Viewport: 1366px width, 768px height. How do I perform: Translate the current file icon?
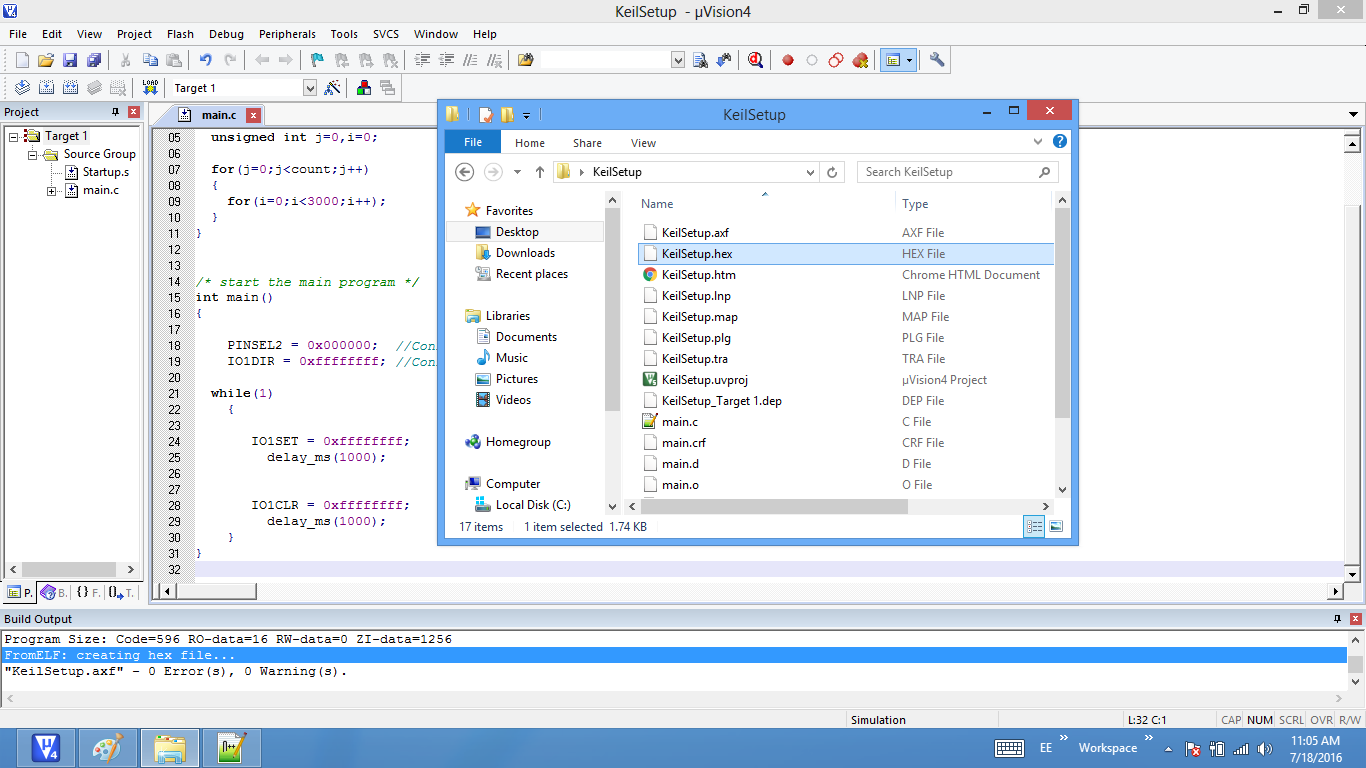22,88
